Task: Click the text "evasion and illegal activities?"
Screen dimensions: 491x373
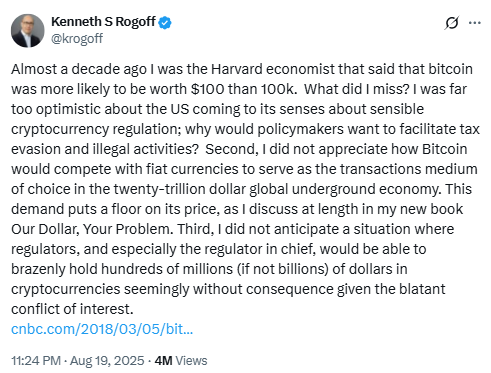Action: point(105,149)
